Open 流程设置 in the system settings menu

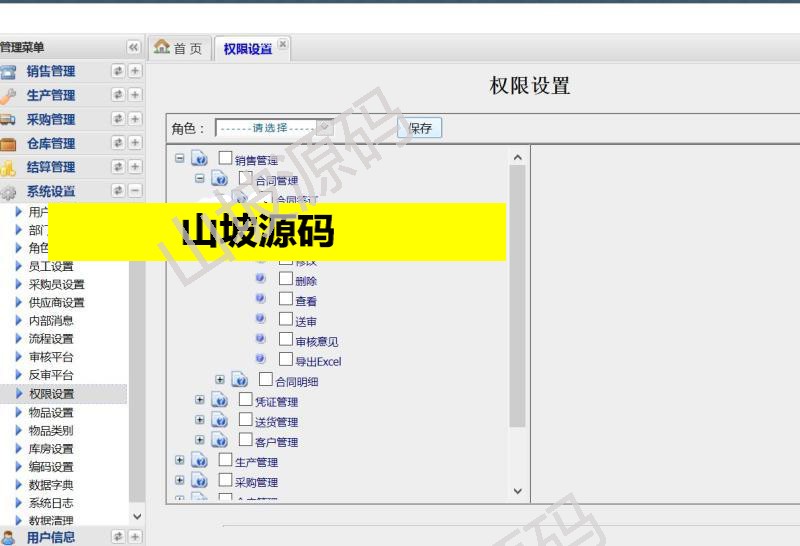[x=50, y=339]
